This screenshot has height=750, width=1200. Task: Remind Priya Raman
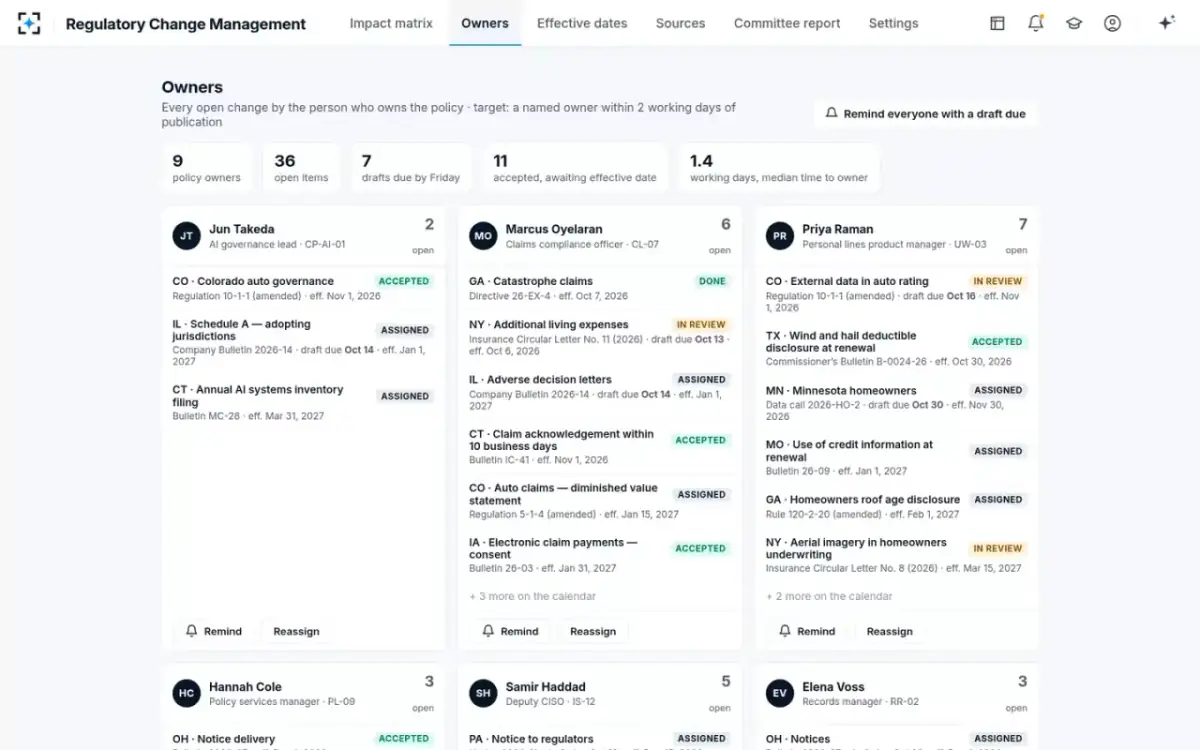pyautogui.click(x=807, y=631)
